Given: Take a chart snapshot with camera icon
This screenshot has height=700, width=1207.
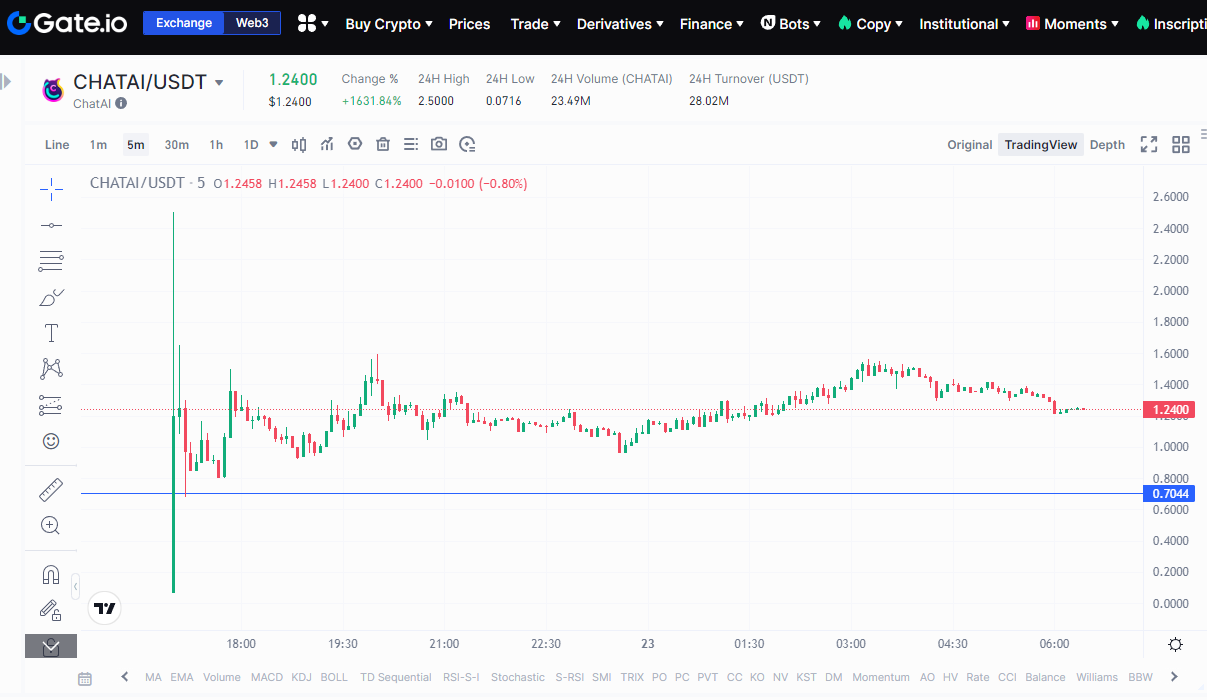Looking at the screenshot, I should coord(439,145).
